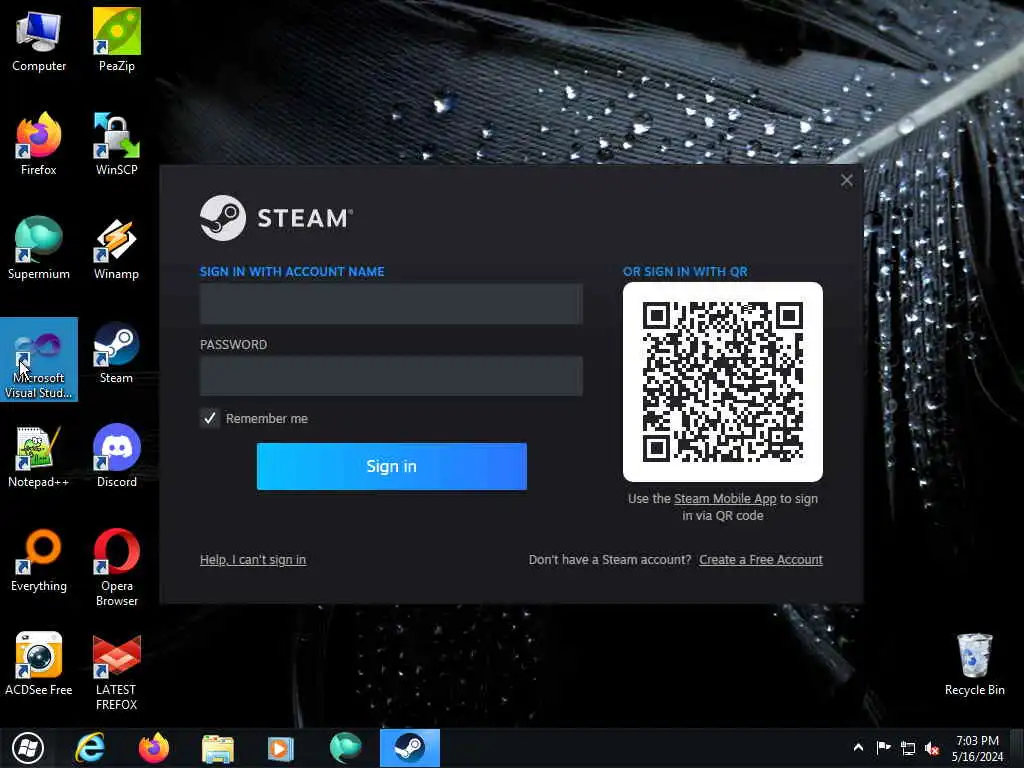
Task: Click the Steam taskbar button
Action: click(409, 748)
